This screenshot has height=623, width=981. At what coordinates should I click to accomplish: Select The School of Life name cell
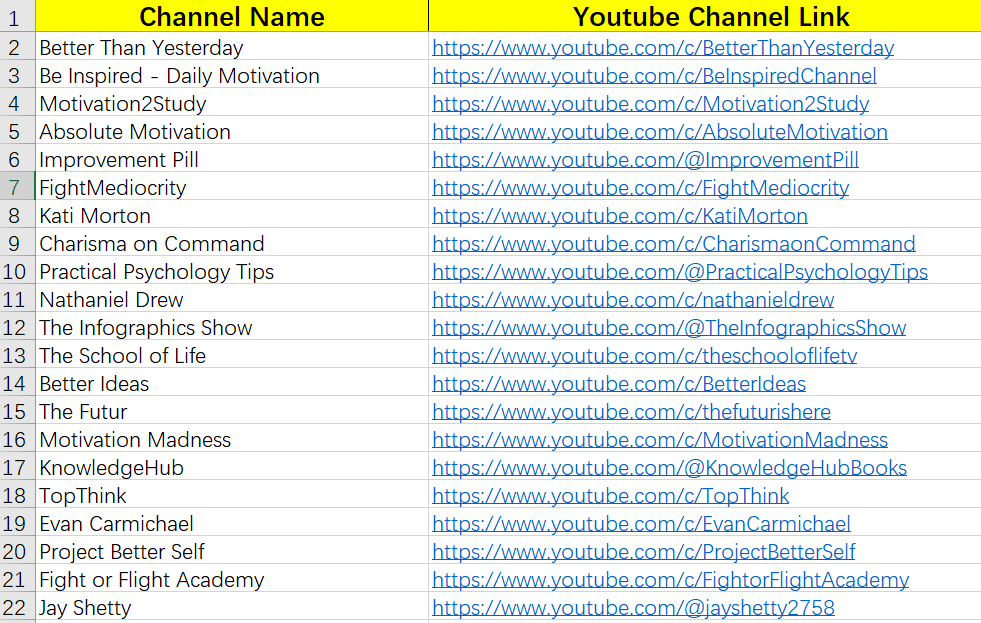point(232,354)
